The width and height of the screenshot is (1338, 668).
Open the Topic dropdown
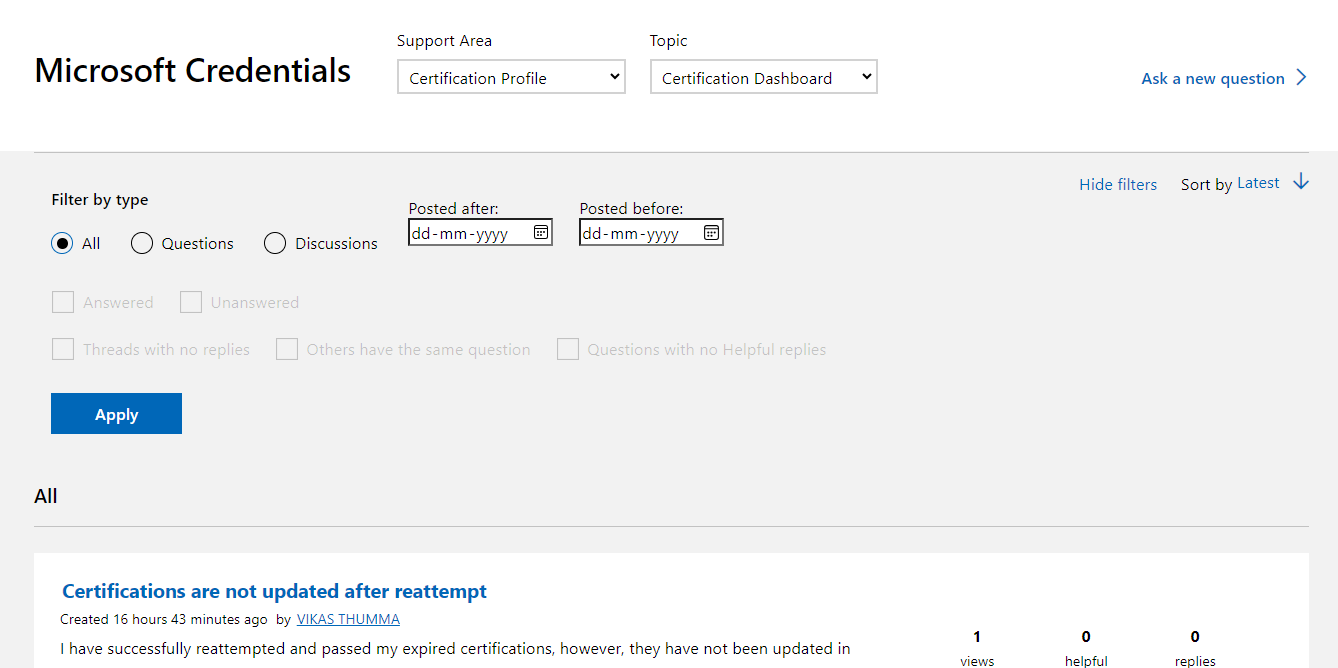tap(764, 78)
